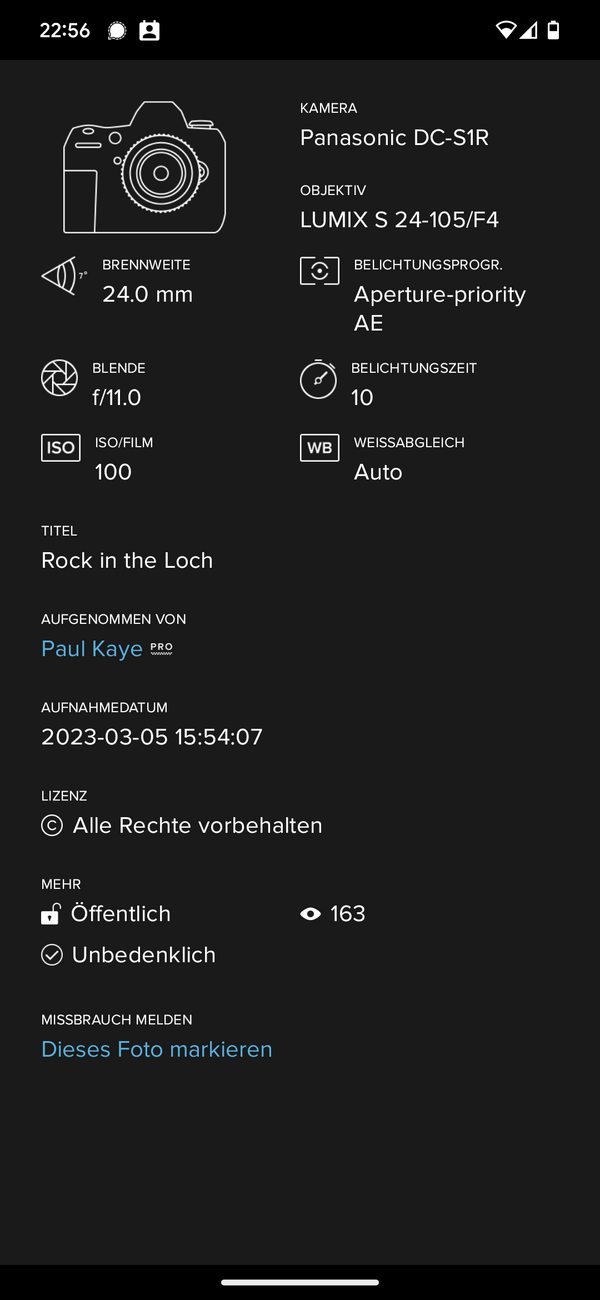Click the exposure time stopwatch icon
This screenshot has height=1300, width=600.
318,379
